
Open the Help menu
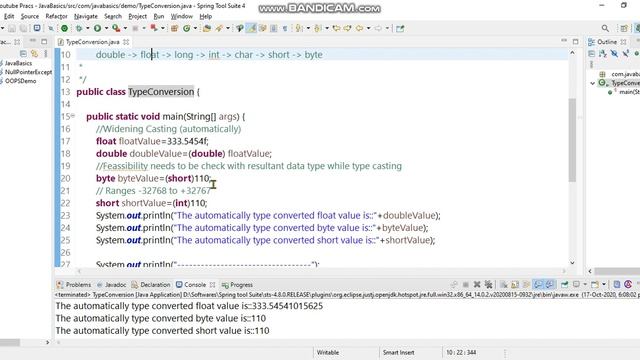tap(206, 16)
